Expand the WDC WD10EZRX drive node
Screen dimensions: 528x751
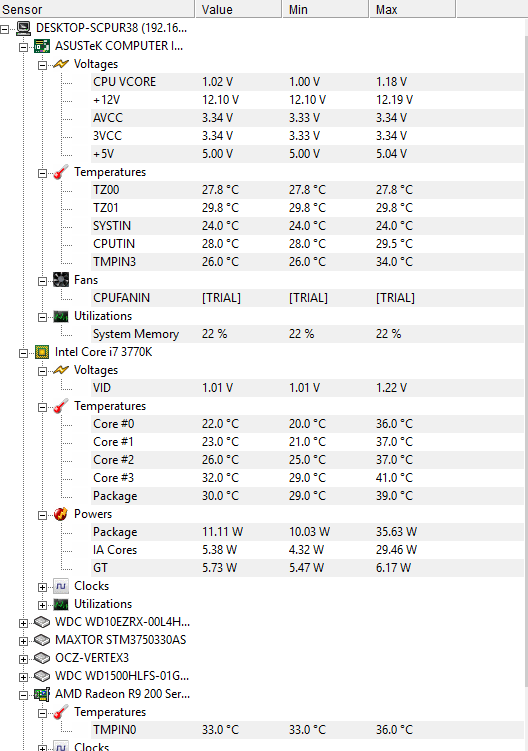pyautogui.click(x=23, y=624)
